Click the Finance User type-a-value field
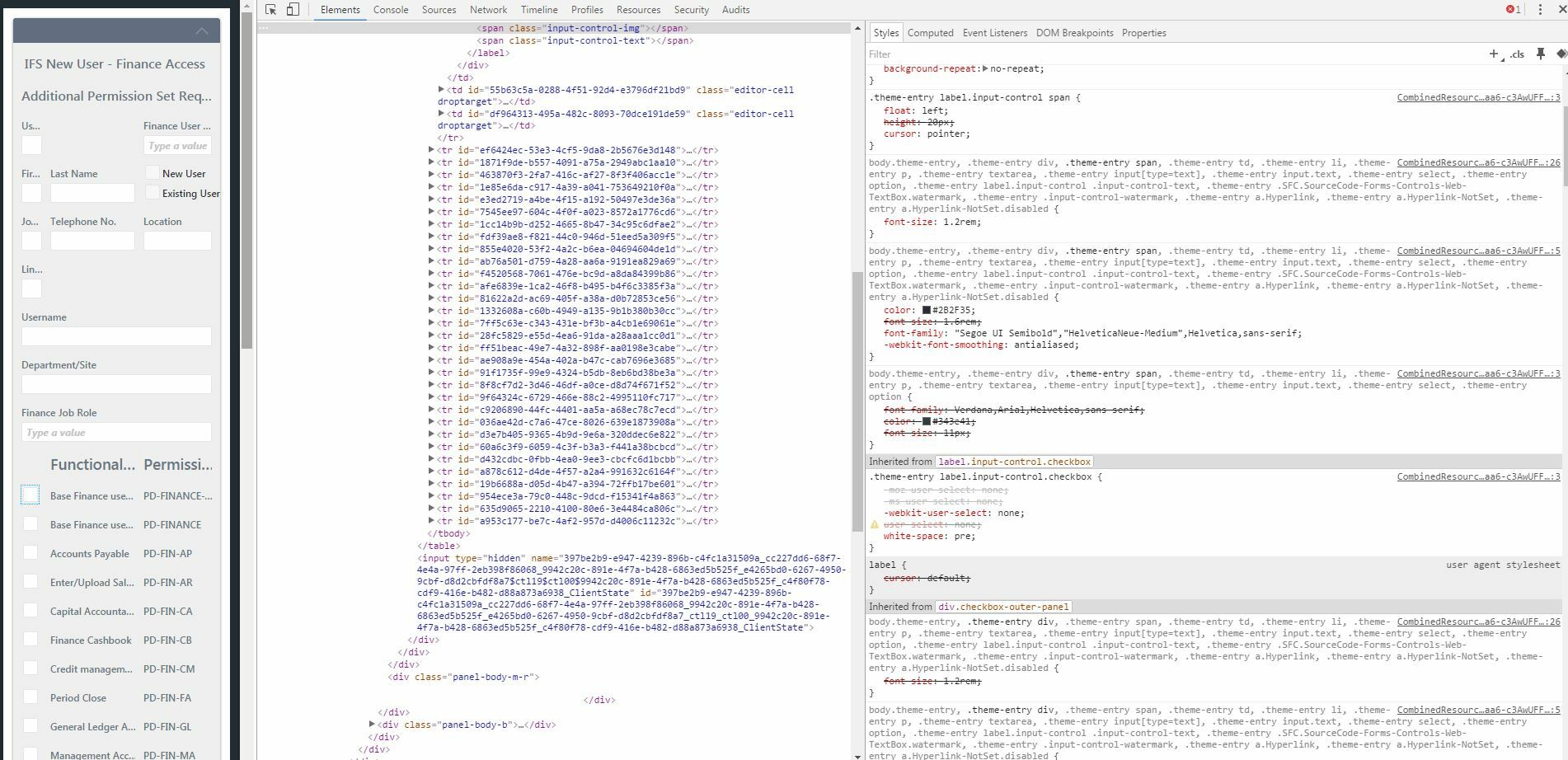Screen dimensions: 1568x760 point(177,145)
